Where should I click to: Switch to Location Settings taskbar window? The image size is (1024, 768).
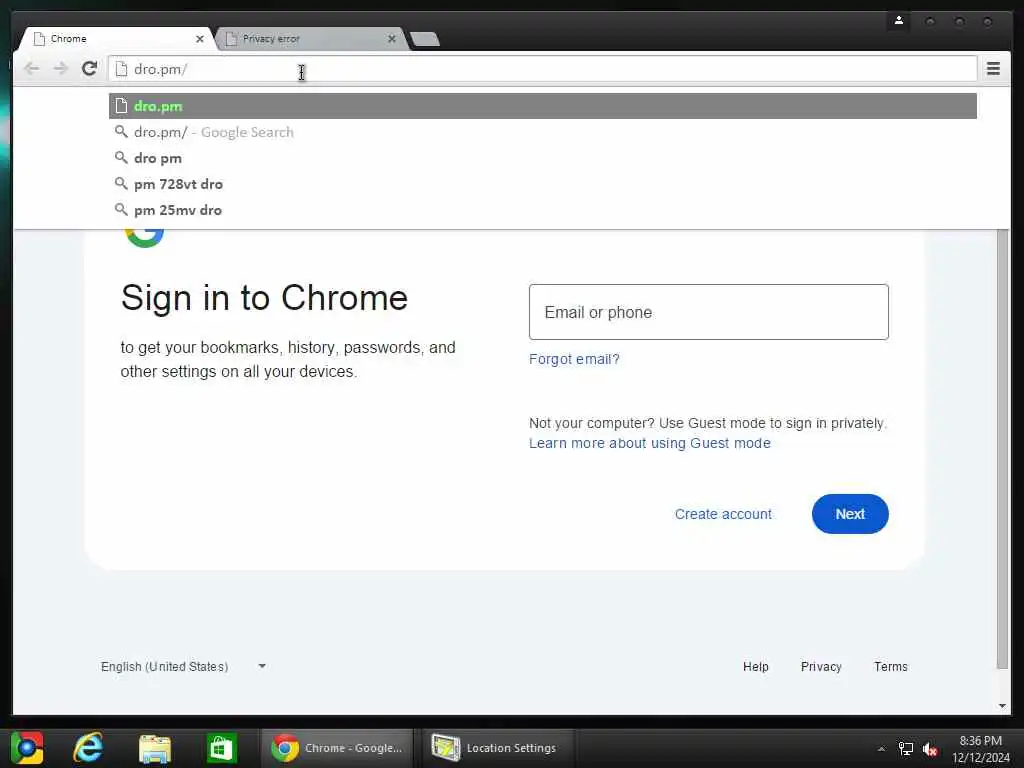498,748
